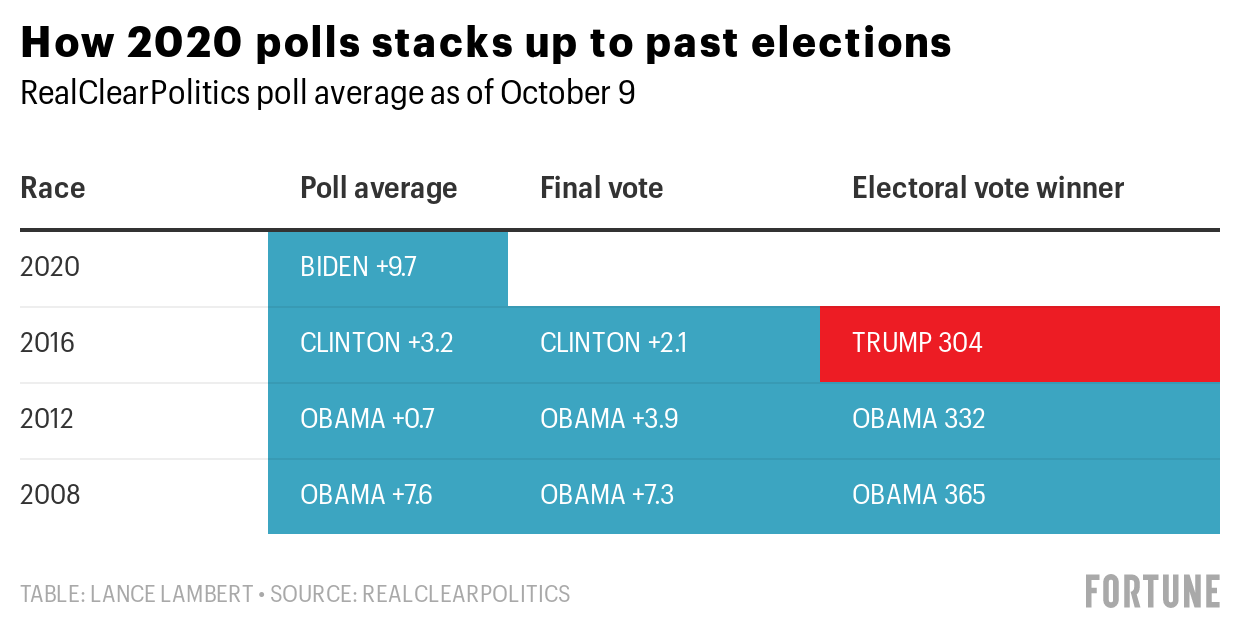Select the Poll average column header
Screen dimensions: 1240x634
pos(378,188)
